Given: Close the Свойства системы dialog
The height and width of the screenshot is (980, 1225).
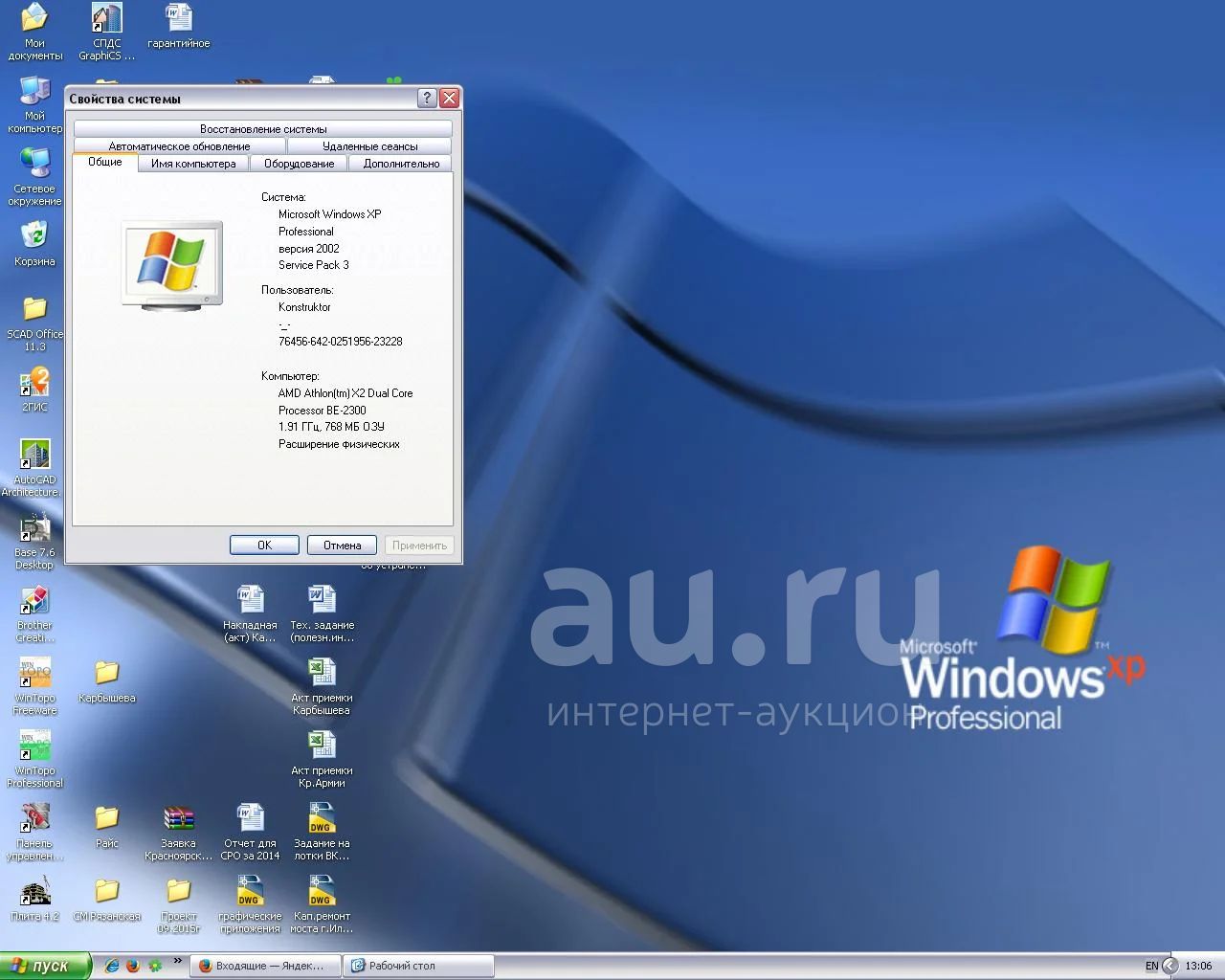Looking at the screenshot, I should tap(449, 98).
